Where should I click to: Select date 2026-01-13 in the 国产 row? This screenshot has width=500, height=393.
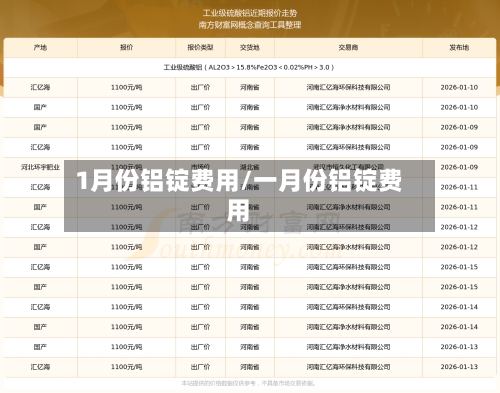pos(459,347)
